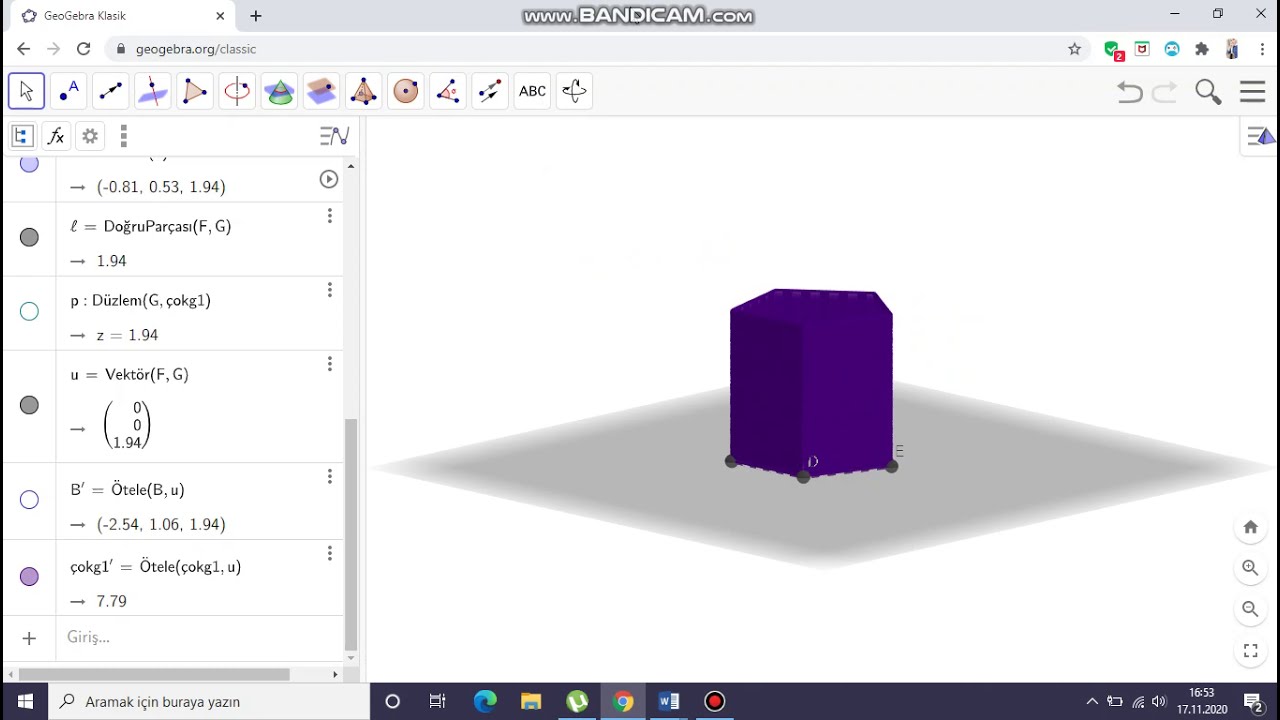Viewport: 1280px width, 720px height.
Task: Open the Windows Start menu
Action: [25, 701]
